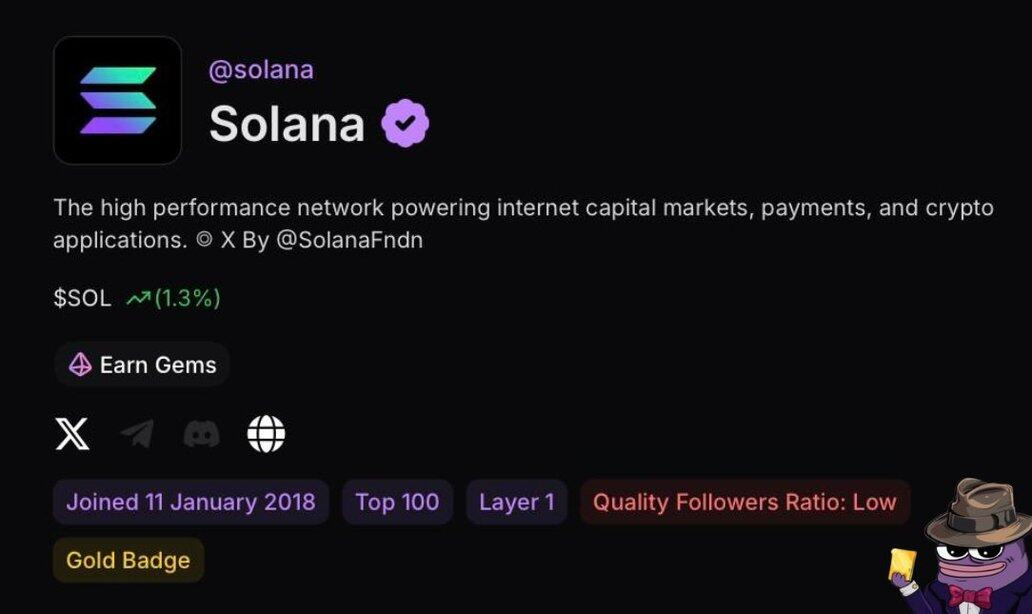Click the Gold Badge tag
Viewport: 1032px width, 614px height.
pos(128,560)
